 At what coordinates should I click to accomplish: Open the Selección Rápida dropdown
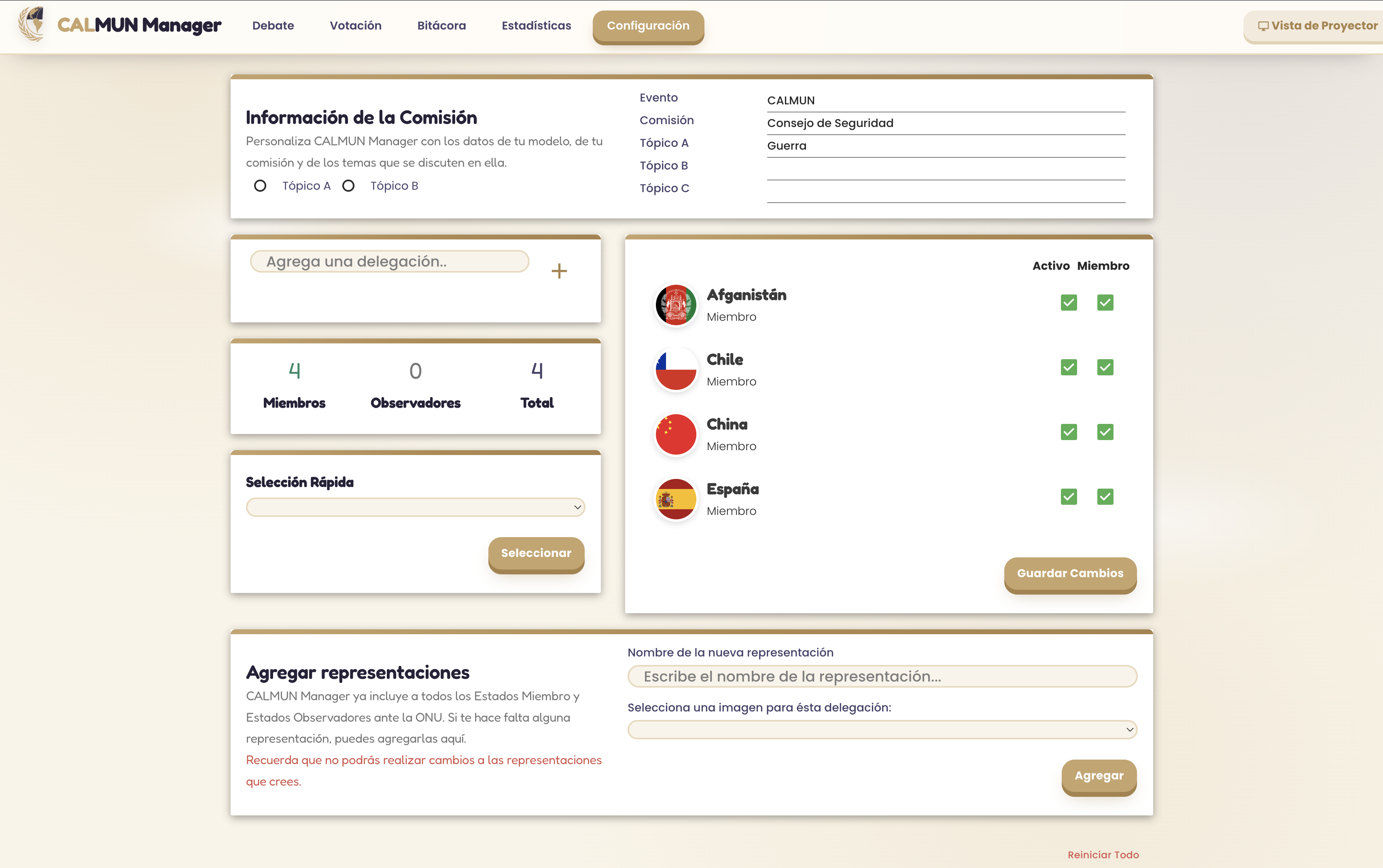[416, 507]
